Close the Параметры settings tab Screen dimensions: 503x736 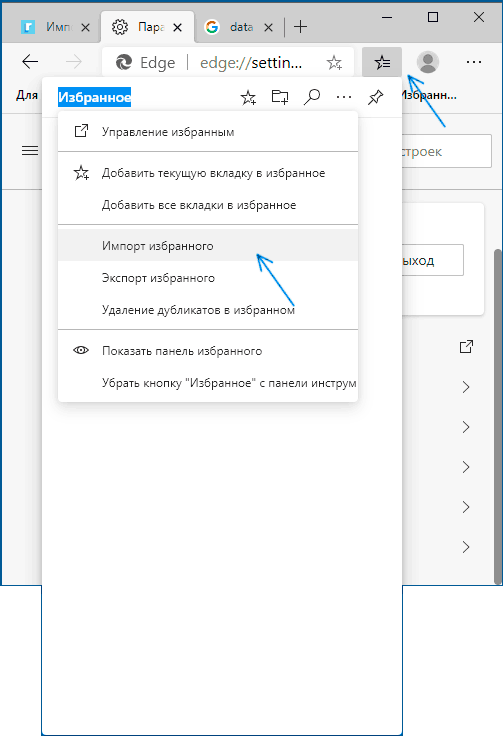pos(177,28)
